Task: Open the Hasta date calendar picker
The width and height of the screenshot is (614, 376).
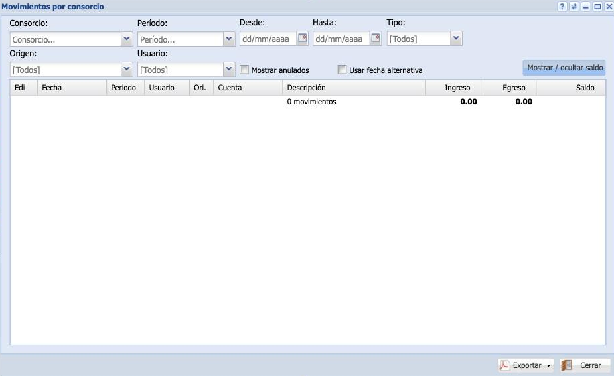Action: (x=376, y=38)
